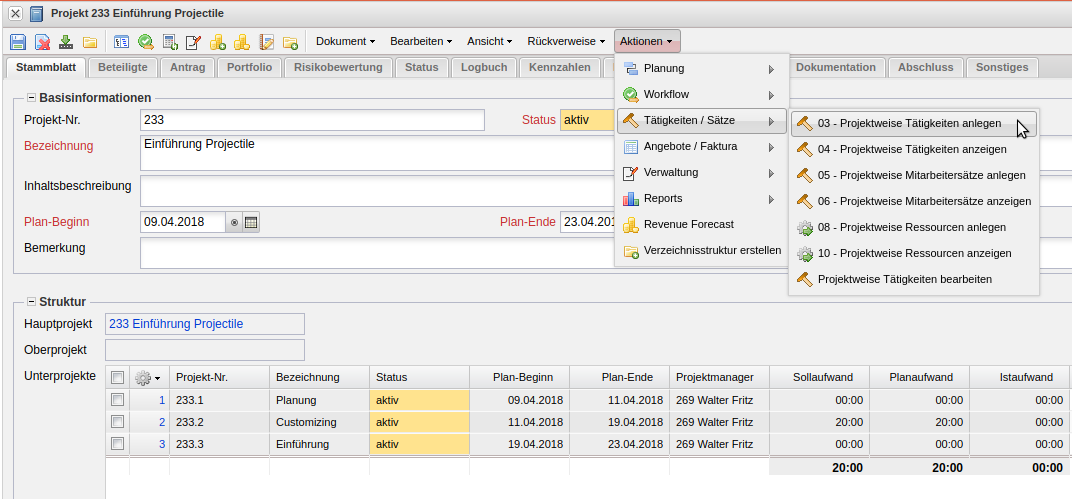Viewport: 1072px width, 499px height.
Task: Tick the checkbox for subproject 233.2 Customizing
Action: pos(117,422)
